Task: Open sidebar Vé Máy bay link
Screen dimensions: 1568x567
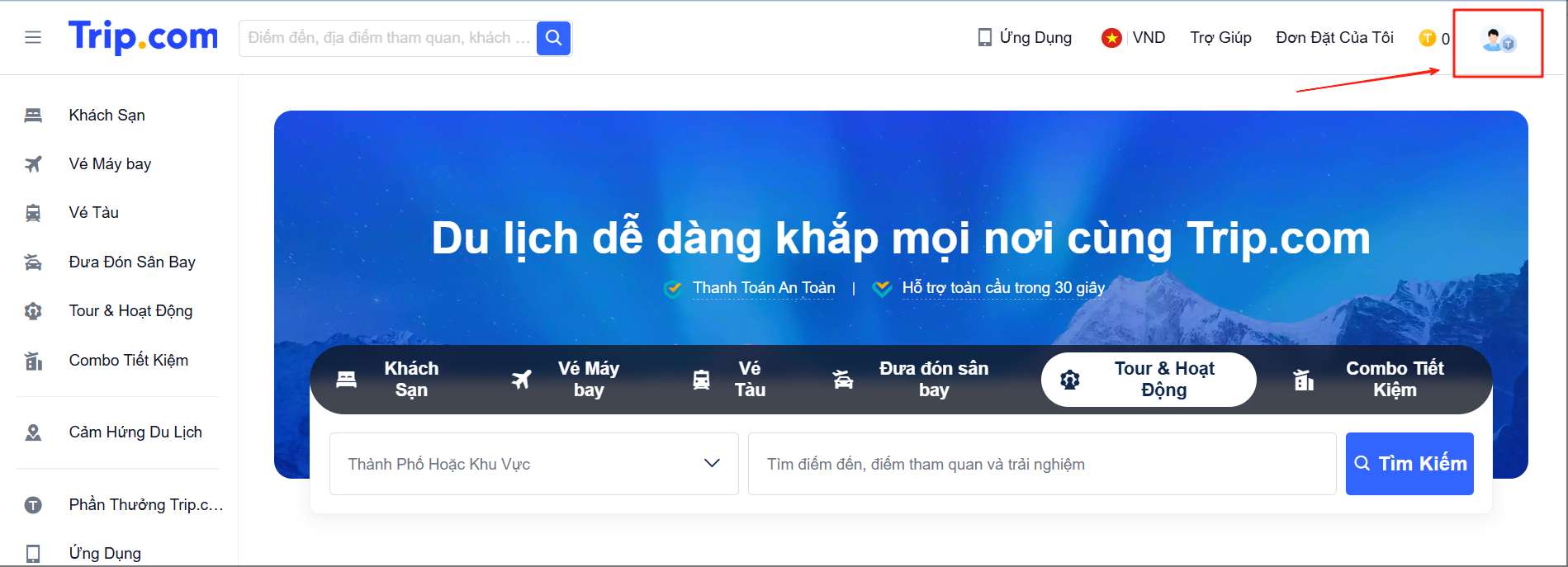Action: (x=111, y=163)
